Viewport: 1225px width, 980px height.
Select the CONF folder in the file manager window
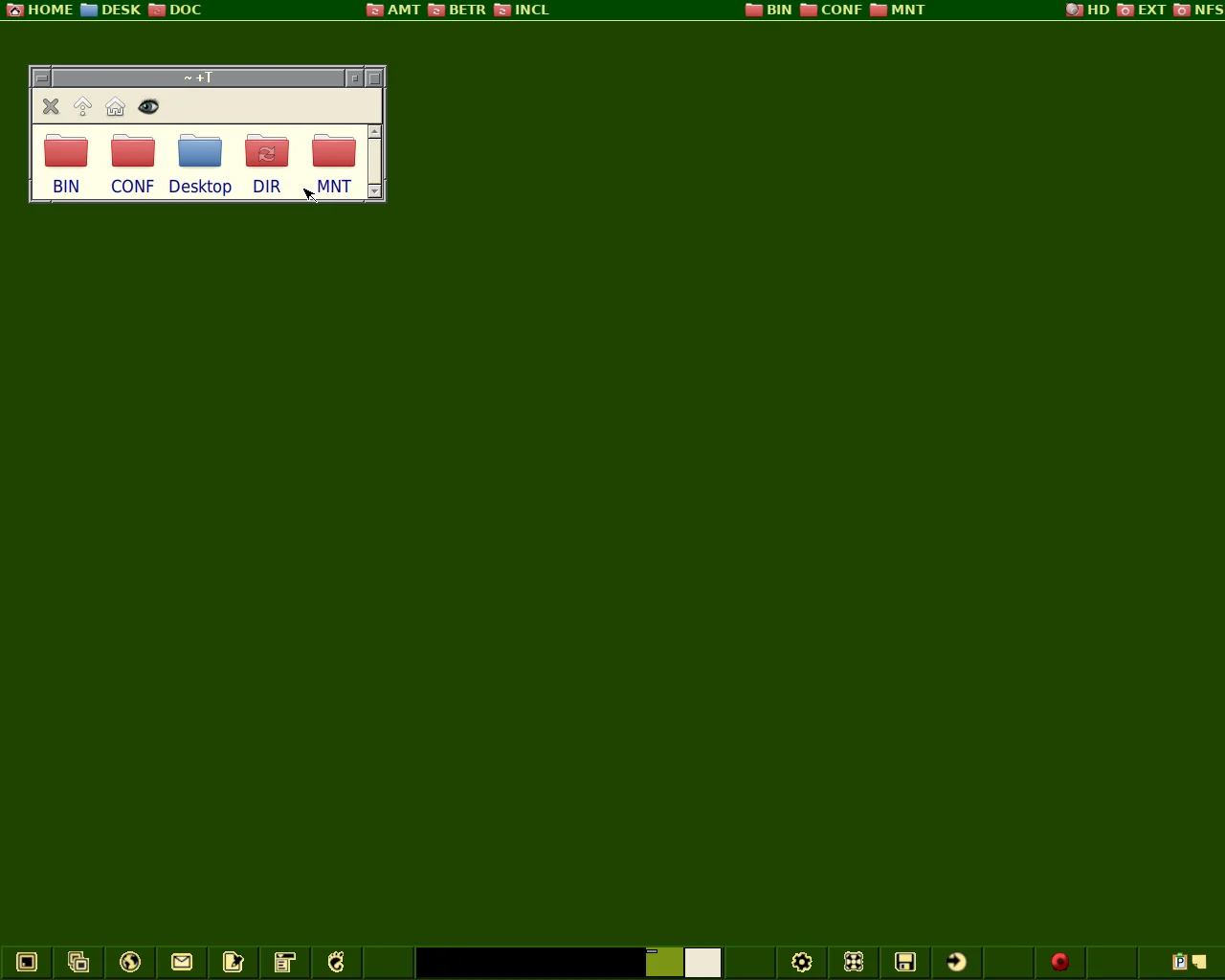point(133,165)
